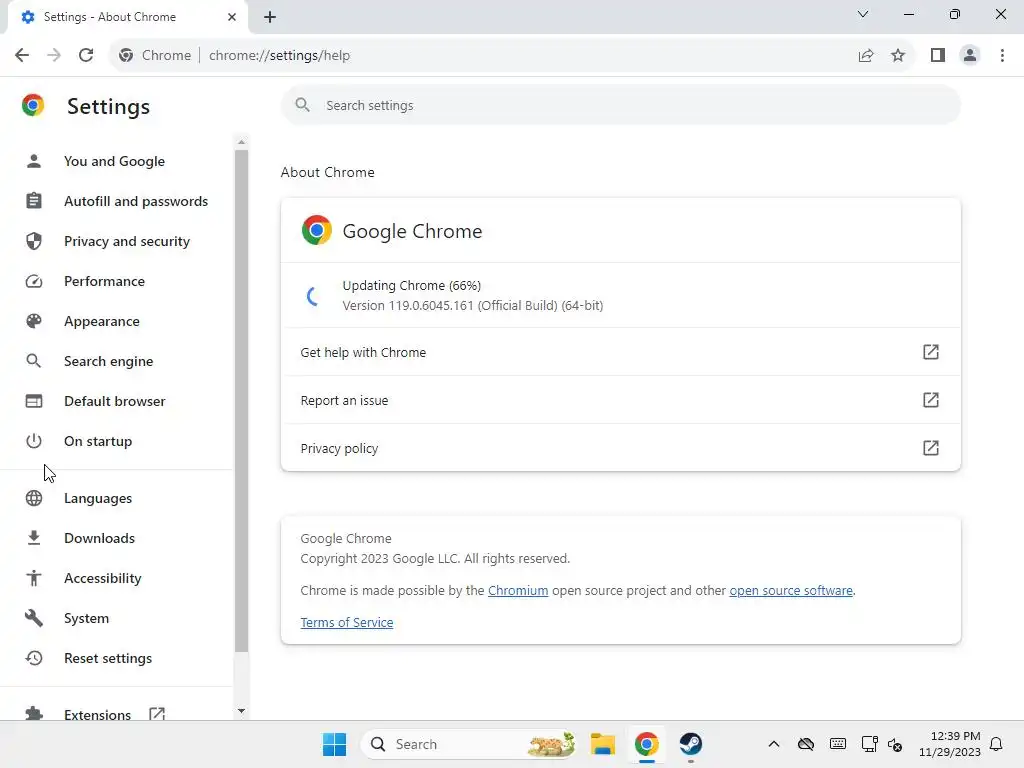Open the Privacy and security section

coord(127,241)
